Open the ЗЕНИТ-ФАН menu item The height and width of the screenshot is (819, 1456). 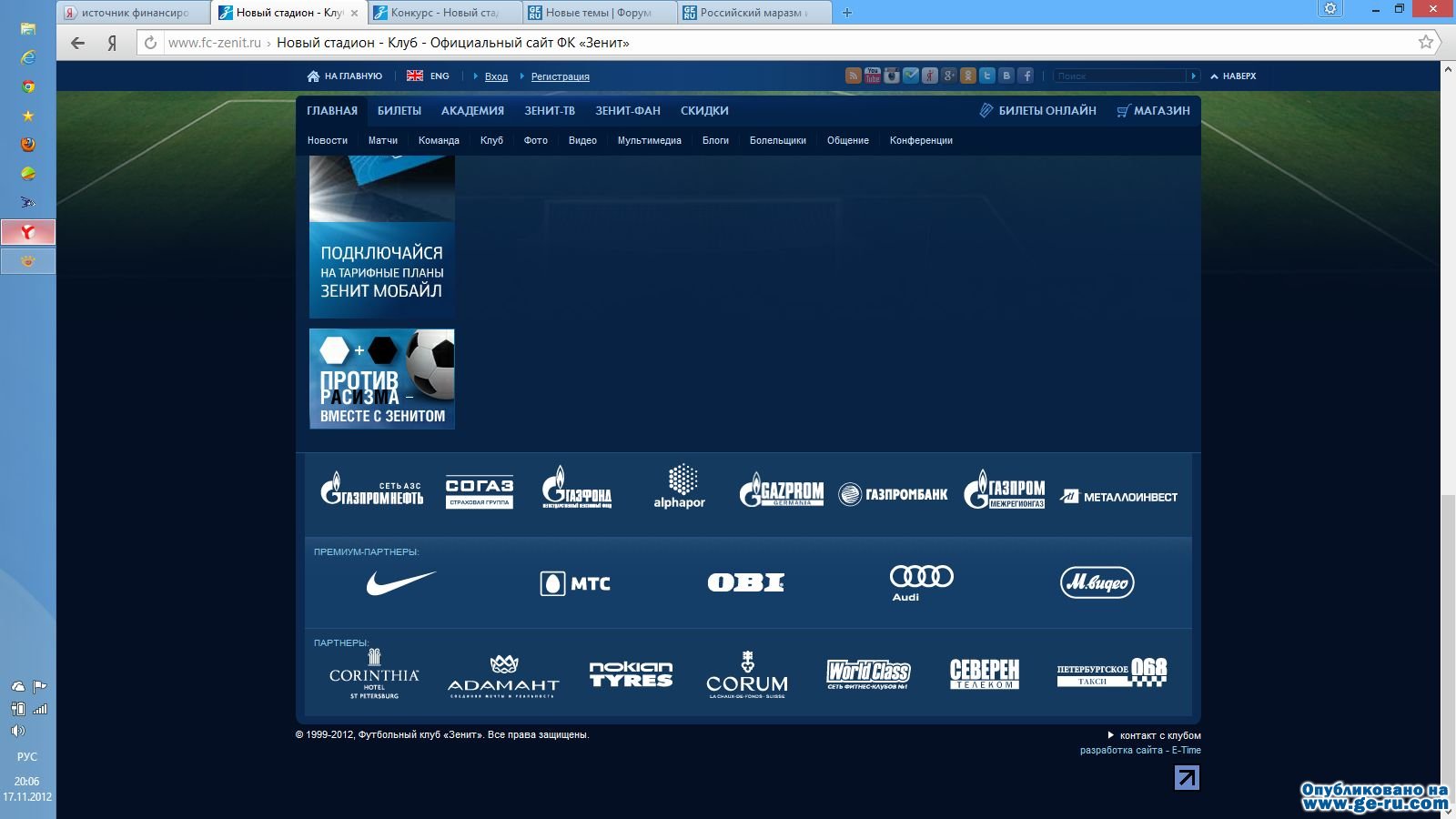coord(628,111)
